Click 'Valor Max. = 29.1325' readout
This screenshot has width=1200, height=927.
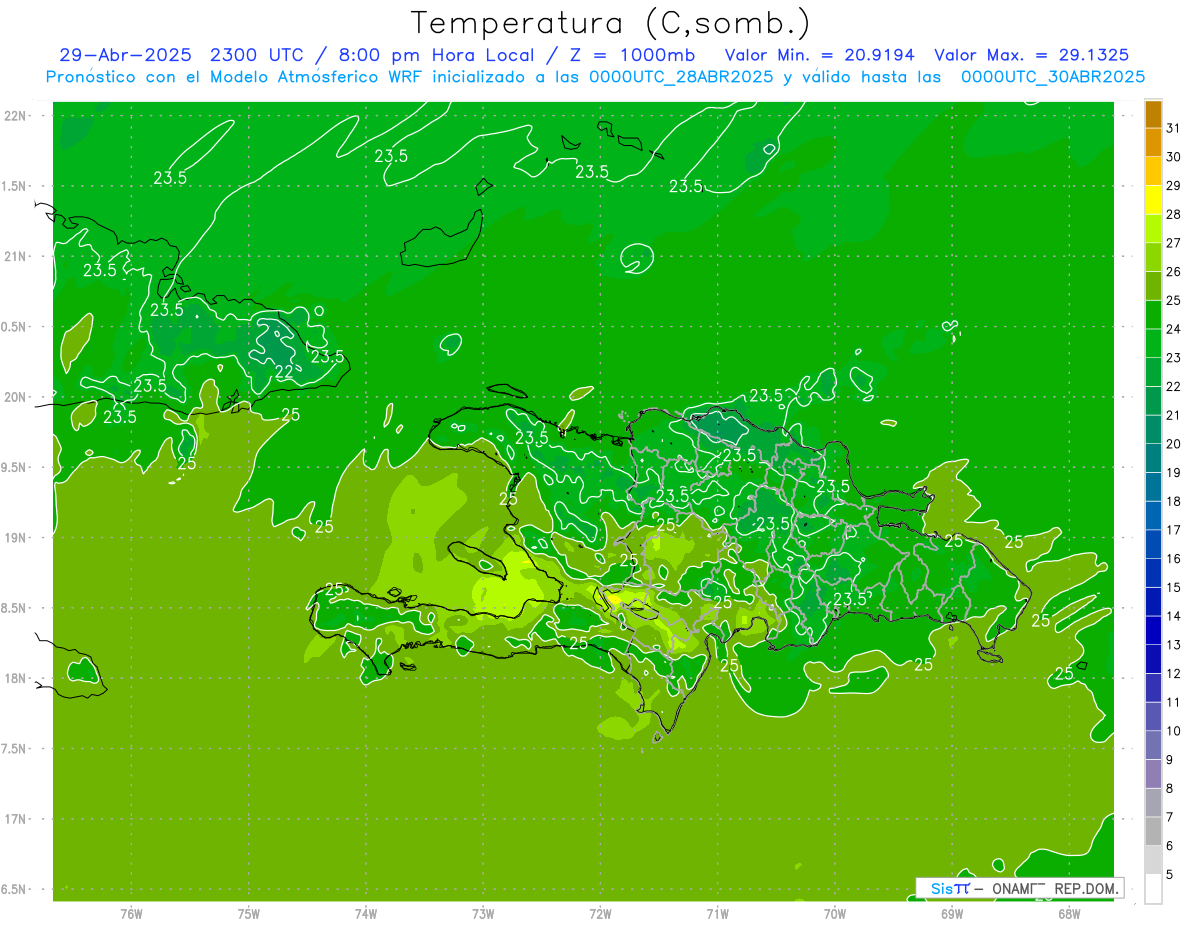click(1032, 55)
